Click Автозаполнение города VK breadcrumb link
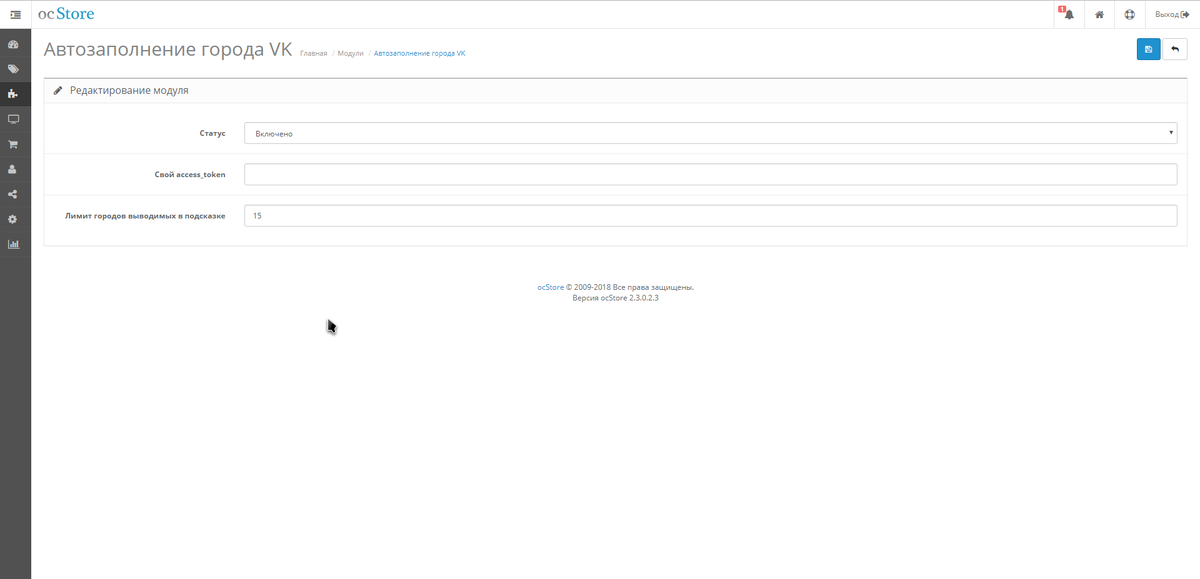Image resolution: width=1200 pixels, height=579 pixels. coord(419,53)
